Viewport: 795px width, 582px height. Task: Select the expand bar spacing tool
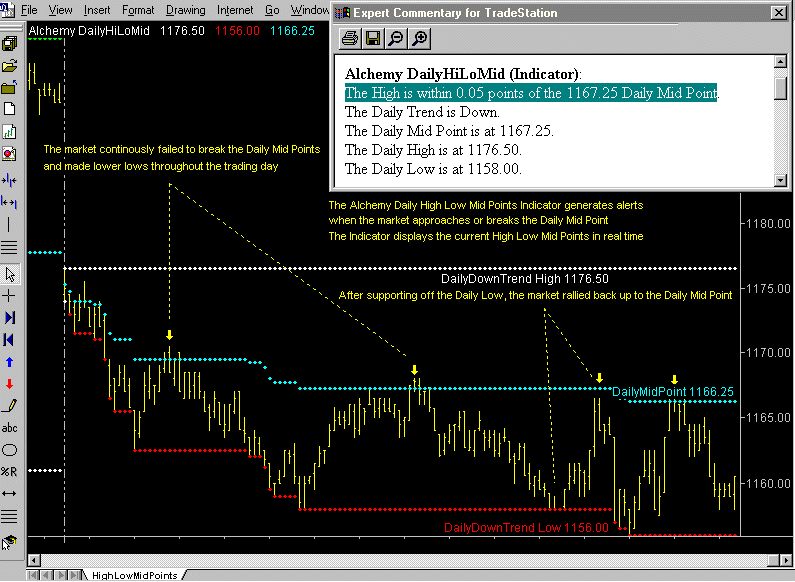(x=9, y=202)
